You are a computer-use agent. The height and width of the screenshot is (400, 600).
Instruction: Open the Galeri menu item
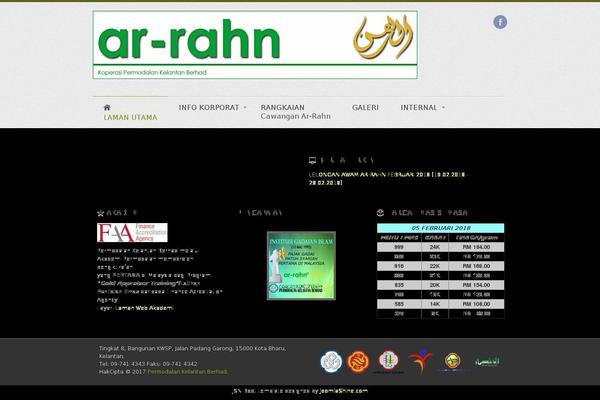(365, 108)
